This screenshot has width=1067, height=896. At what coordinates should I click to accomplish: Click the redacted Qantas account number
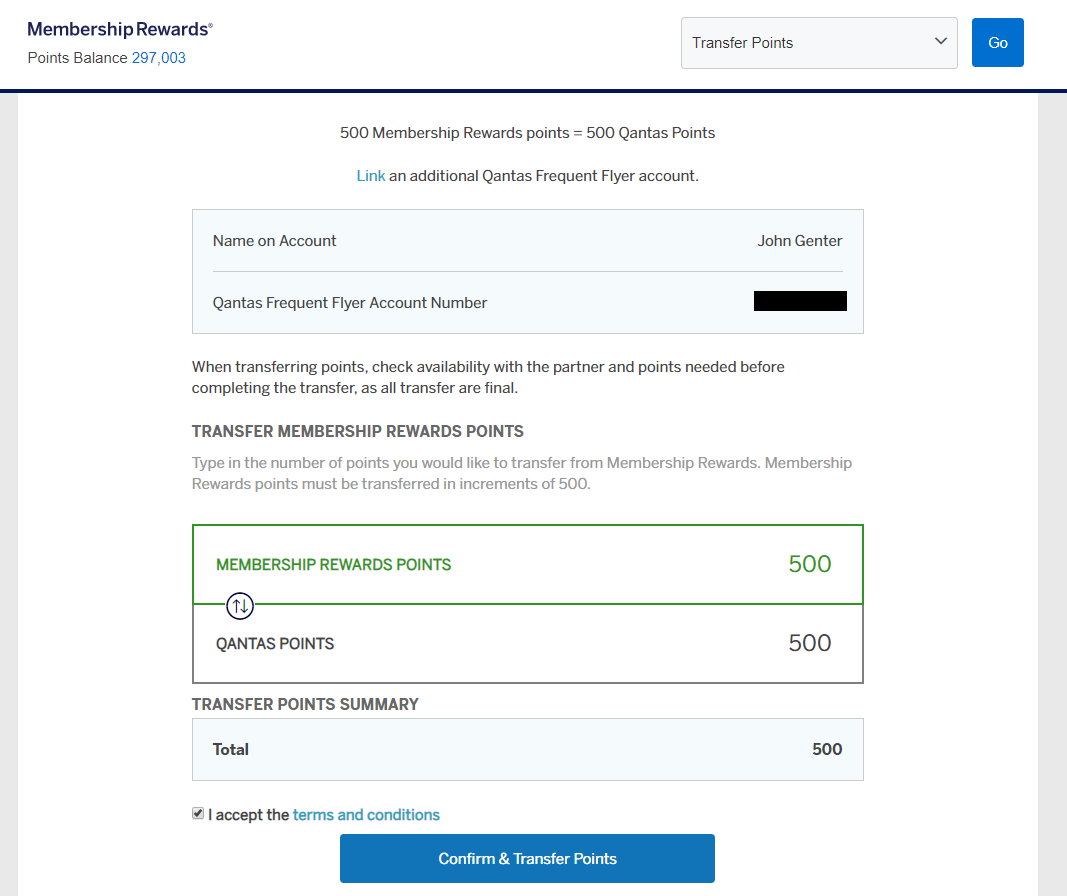[800, 301]
